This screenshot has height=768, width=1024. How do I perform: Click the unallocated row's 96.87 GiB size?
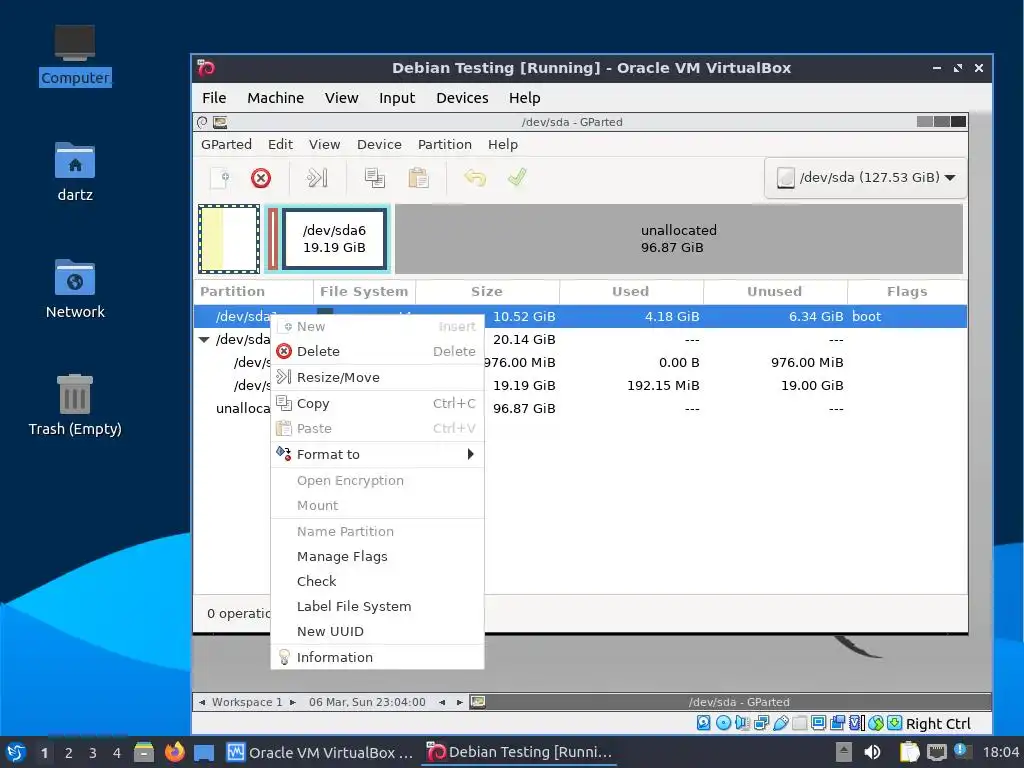coord(524,409)
